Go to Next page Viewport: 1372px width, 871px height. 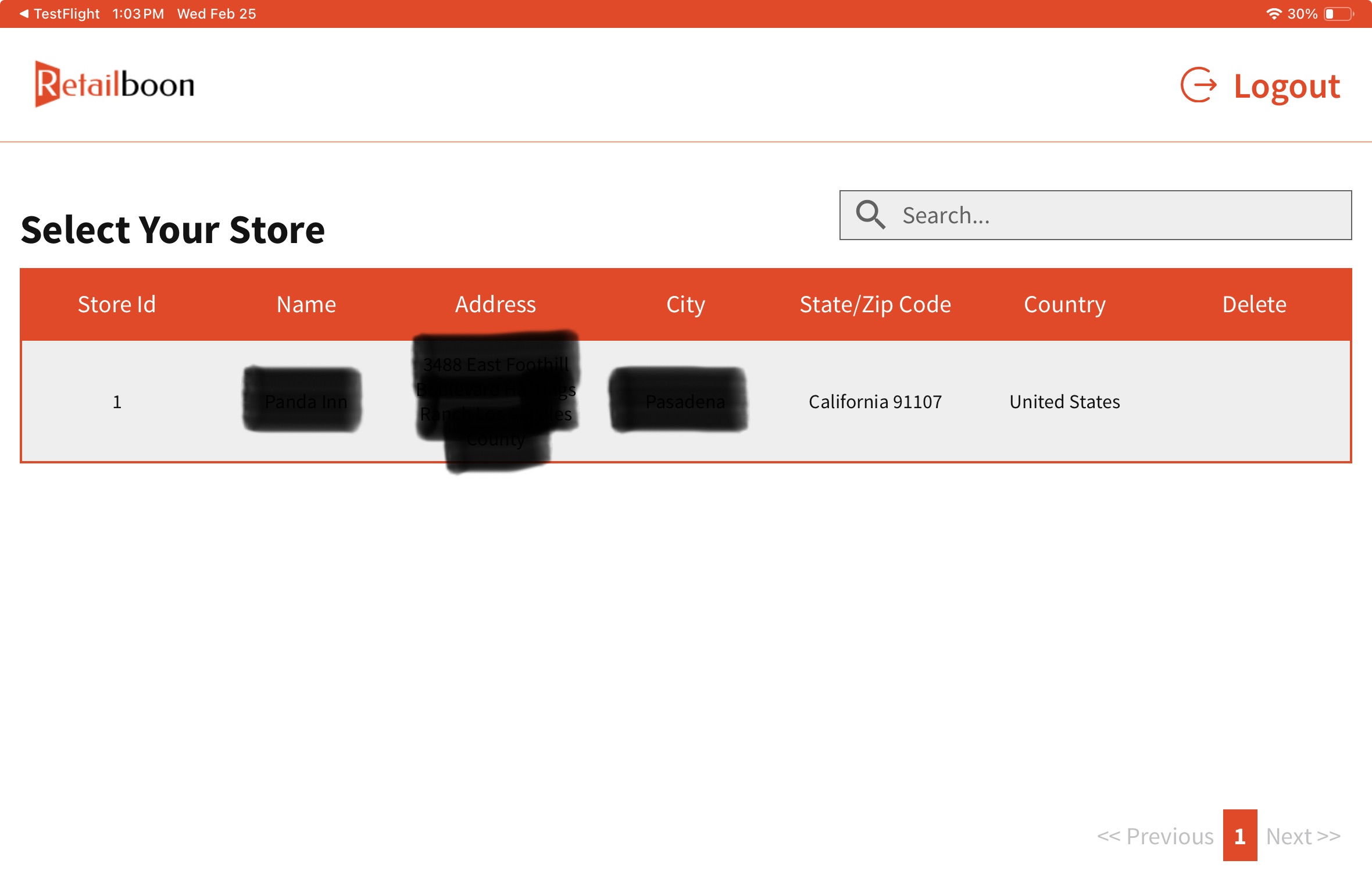pos(1303,836)
